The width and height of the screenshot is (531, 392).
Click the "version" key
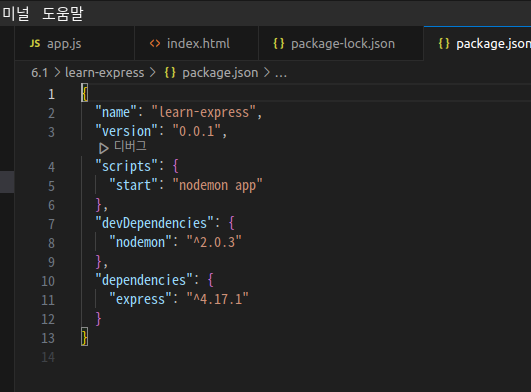tap(127, 131)
